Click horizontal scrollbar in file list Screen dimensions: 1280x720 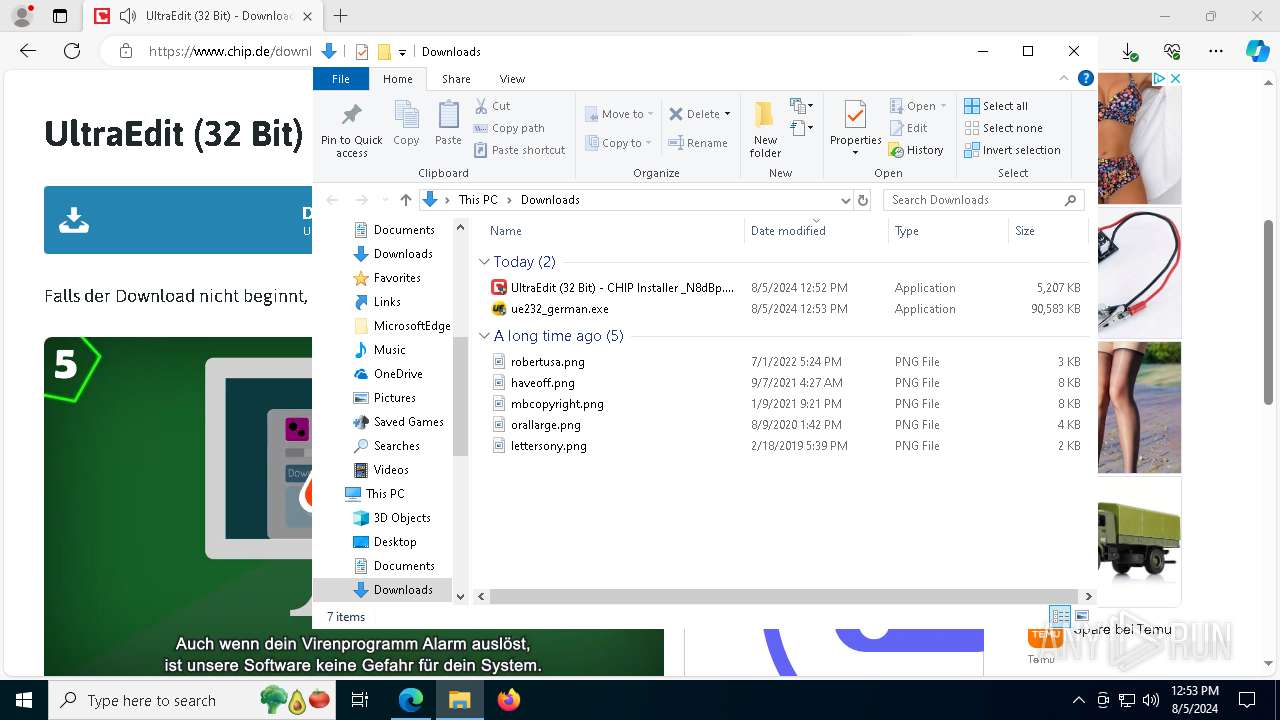(785, 596)
